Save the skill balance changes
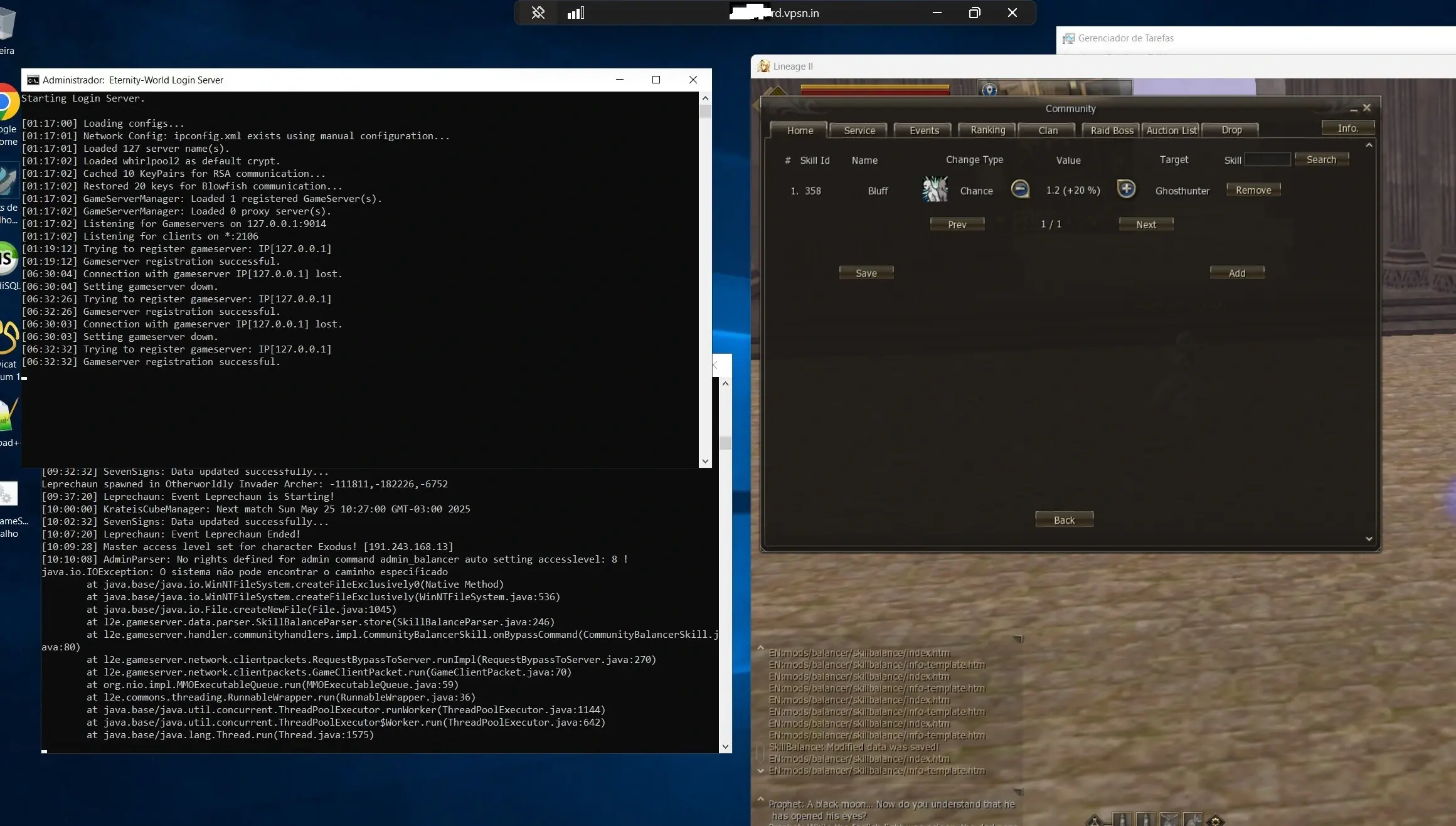Image resolution: width=1456 pixels, height=826 pixels. tap(866, 273)
